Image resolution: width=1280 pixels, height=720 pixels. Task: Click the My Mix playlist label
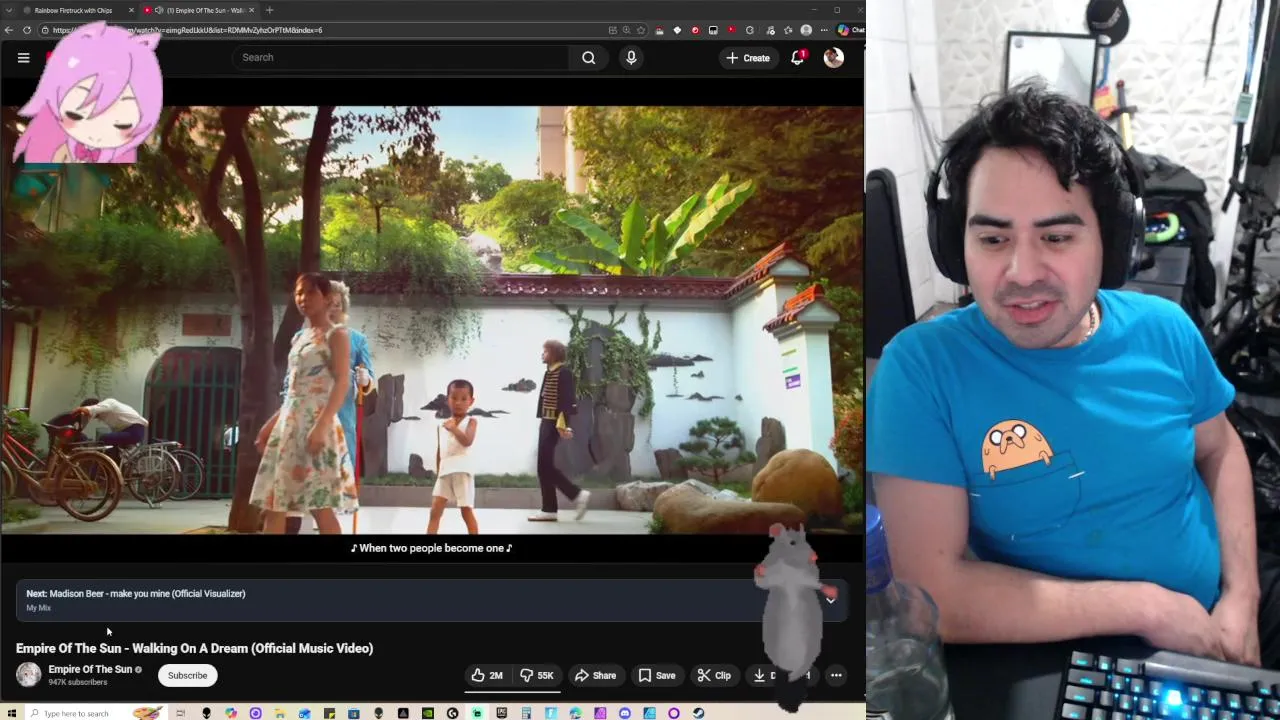click(38, 608)
